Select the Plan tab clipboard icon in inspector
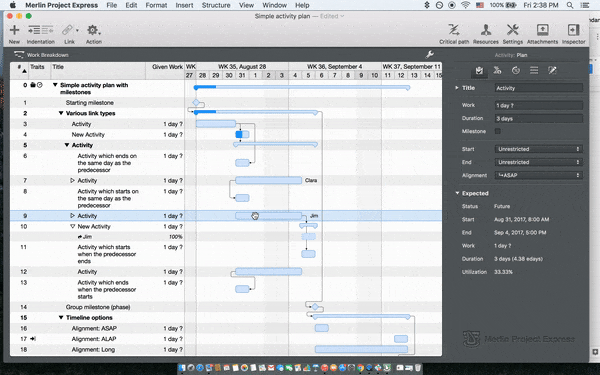This screenshot has width=600, height=375. pos(479,70)
